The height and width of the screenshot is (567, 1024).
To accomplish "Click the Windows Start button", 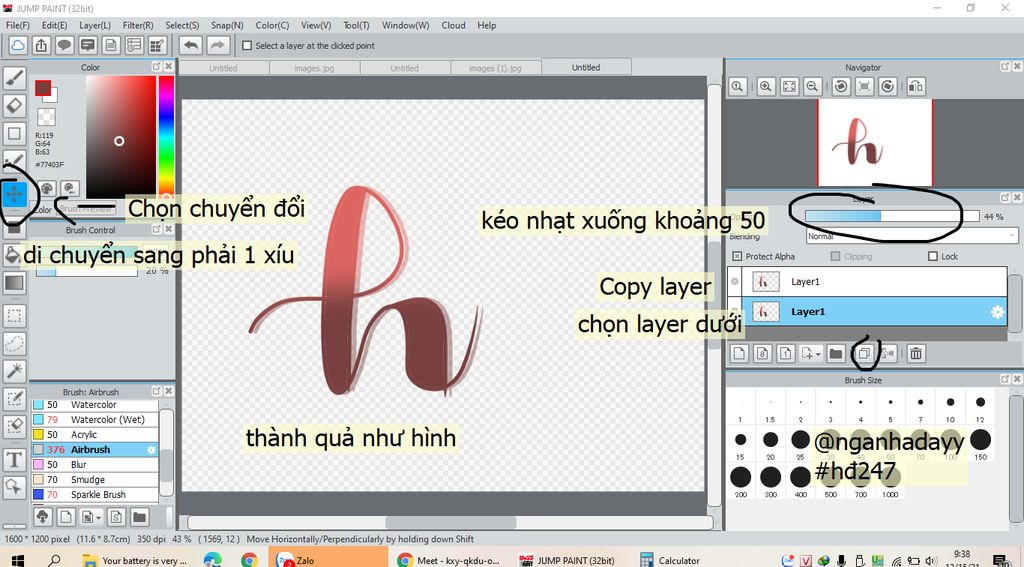I will point(18,560).
